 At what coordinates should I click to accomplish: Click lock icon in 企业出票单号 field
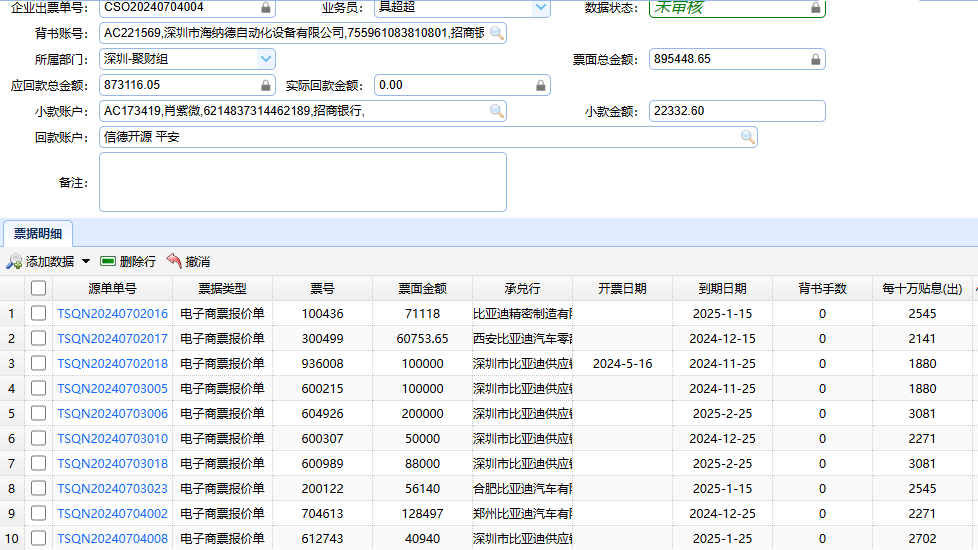point(266,8)
